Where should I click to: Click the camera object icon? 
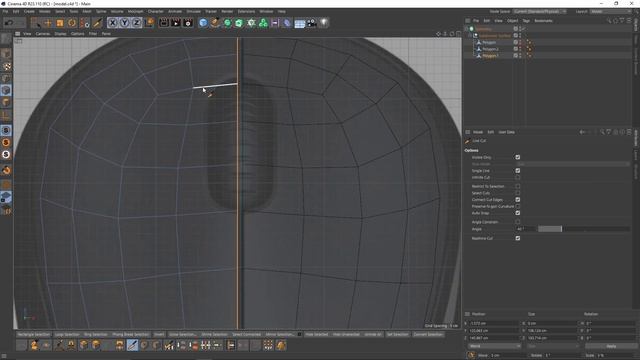312,23
